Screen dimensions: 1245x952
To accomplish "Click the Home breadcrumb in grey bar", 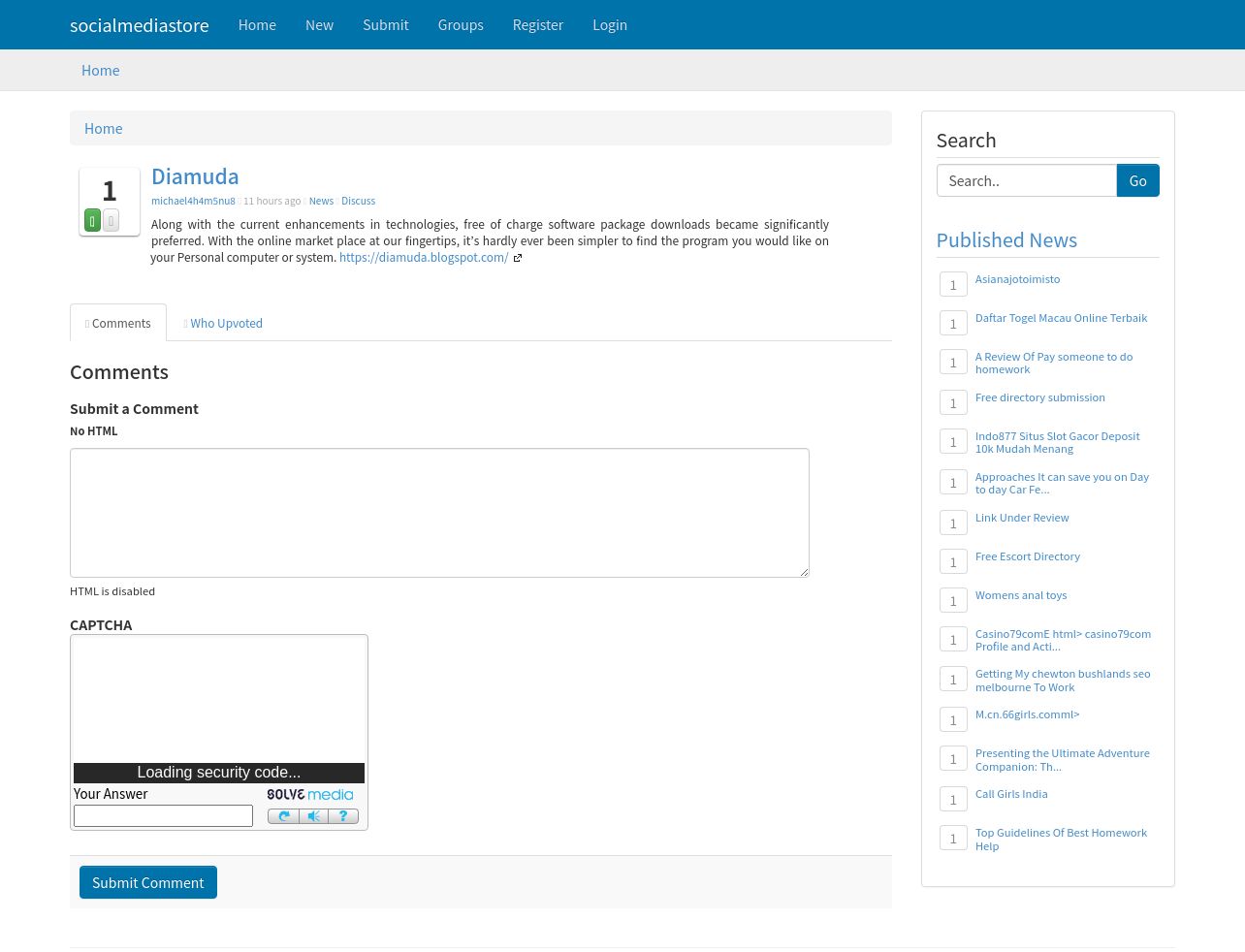I will 101,71.
